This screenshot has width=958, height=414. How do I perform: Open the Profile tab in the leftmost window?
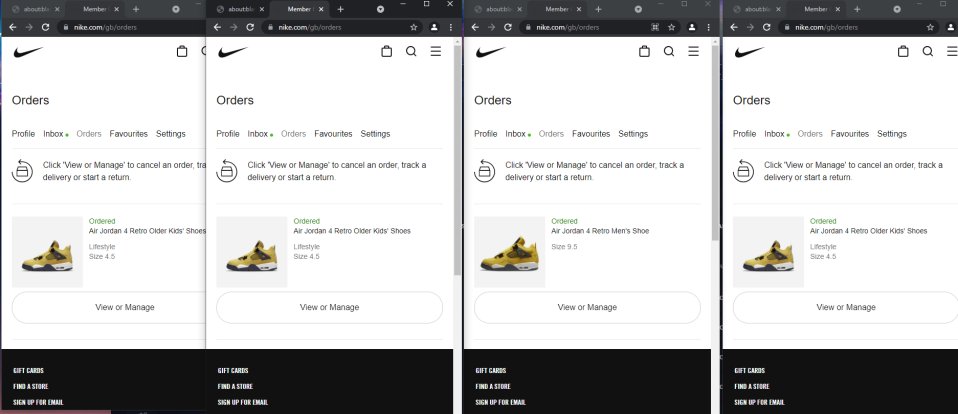click(23, 134)
